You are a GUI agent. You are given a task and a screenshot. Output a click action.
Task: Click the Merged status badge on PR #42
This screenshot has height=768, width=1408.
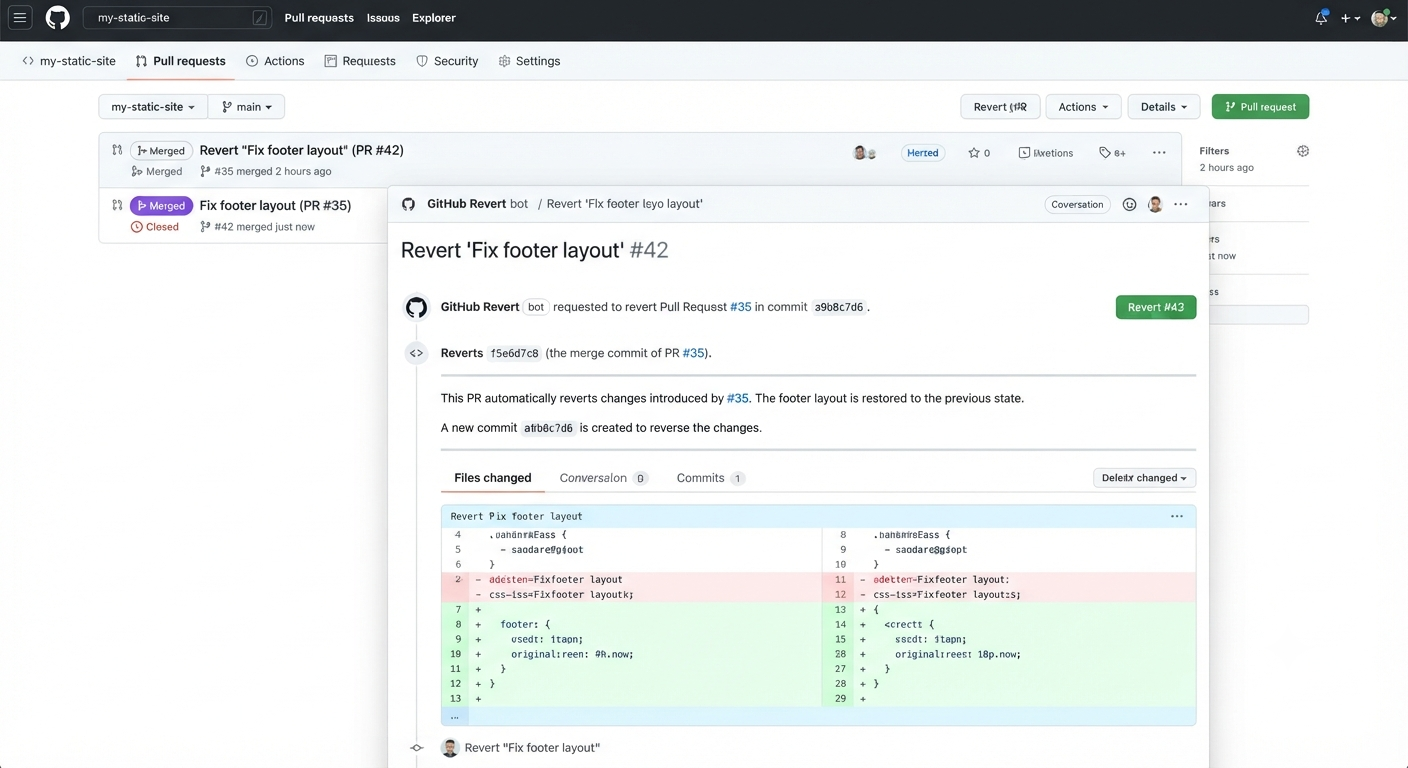(x=160, y=151)
